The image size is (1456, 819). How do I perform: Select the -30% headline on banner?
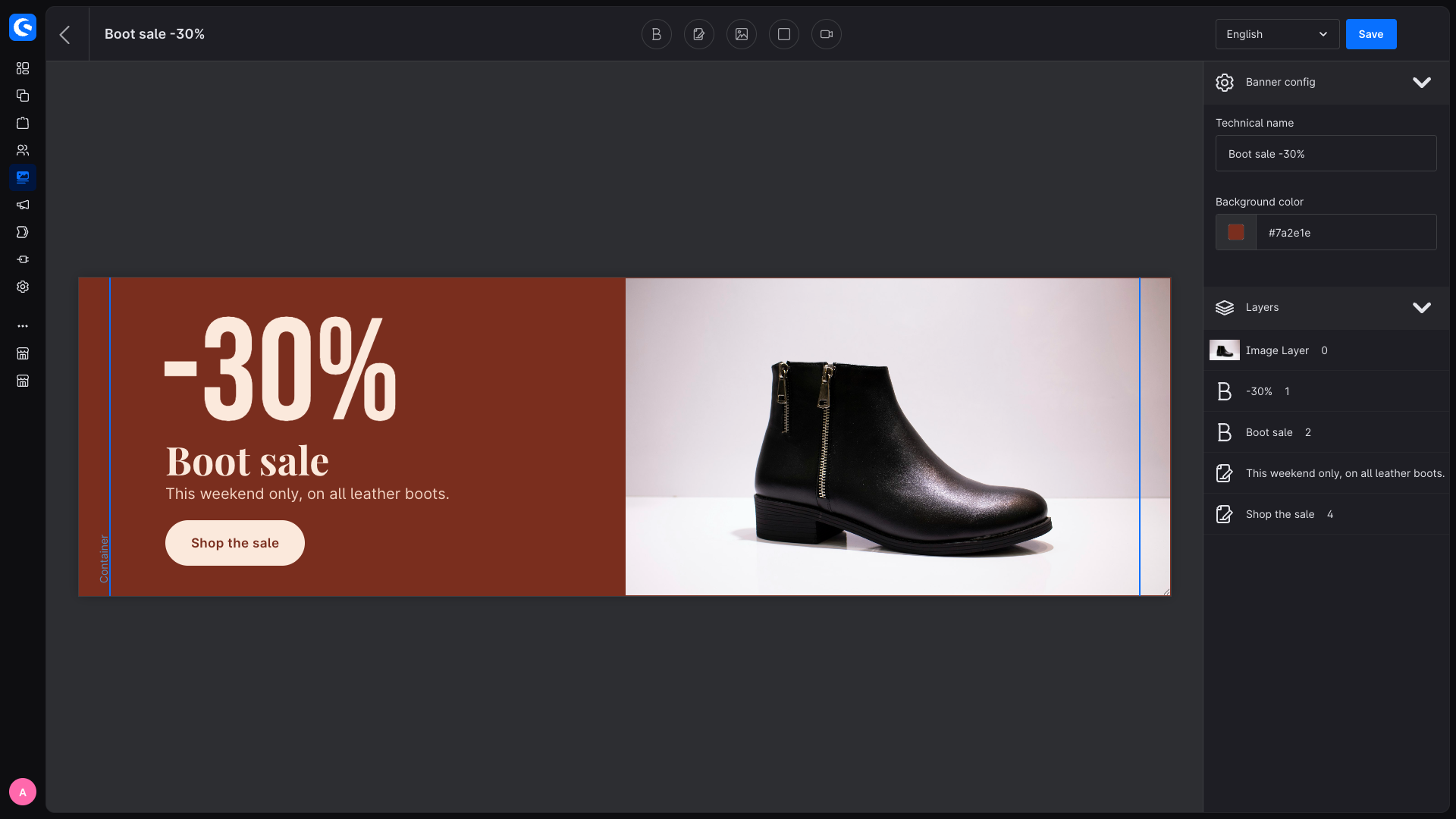281,368
